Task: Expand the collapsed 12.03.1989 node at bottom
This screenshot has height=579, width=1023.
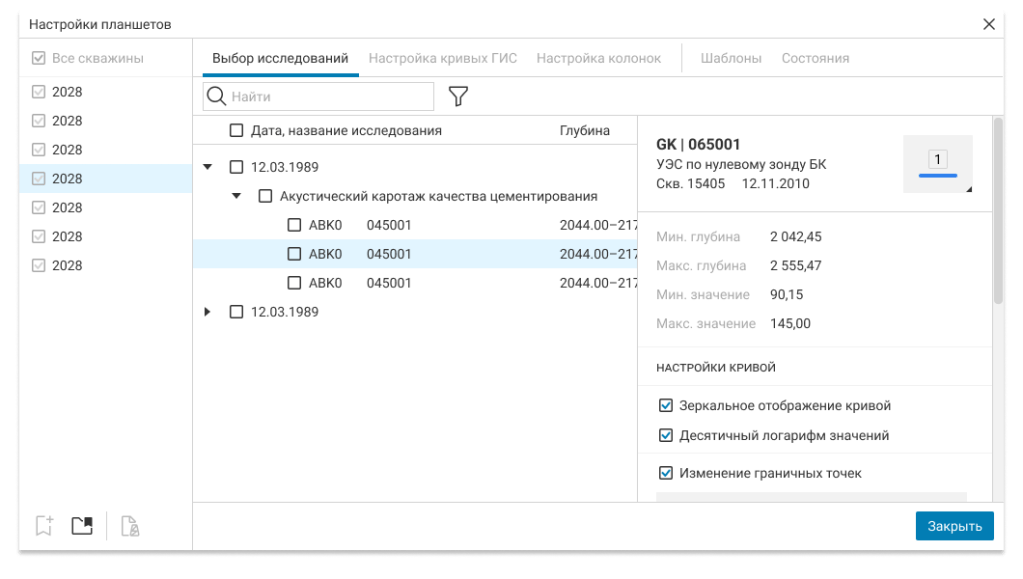Action: [208, 312]
